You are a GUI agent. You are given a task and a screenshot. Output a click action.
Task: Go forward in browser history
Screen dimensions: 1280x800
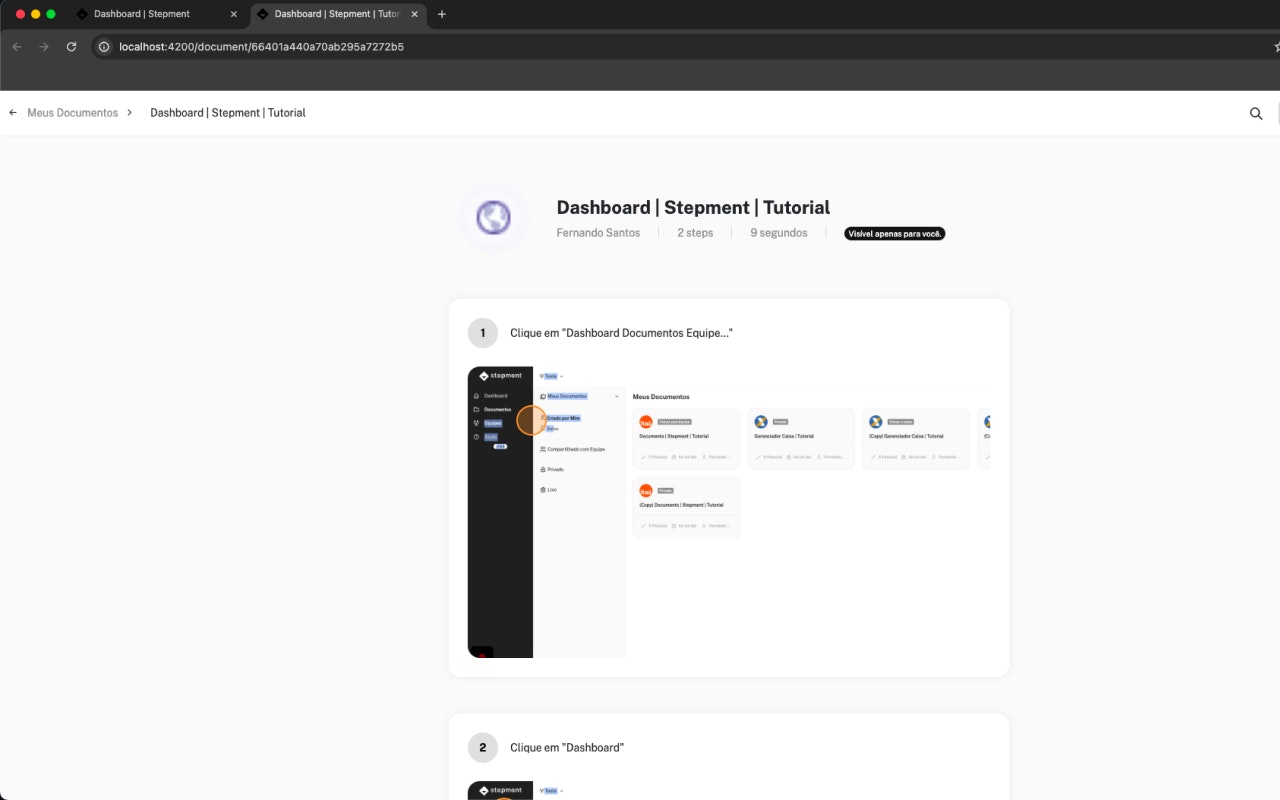[44, 47]
